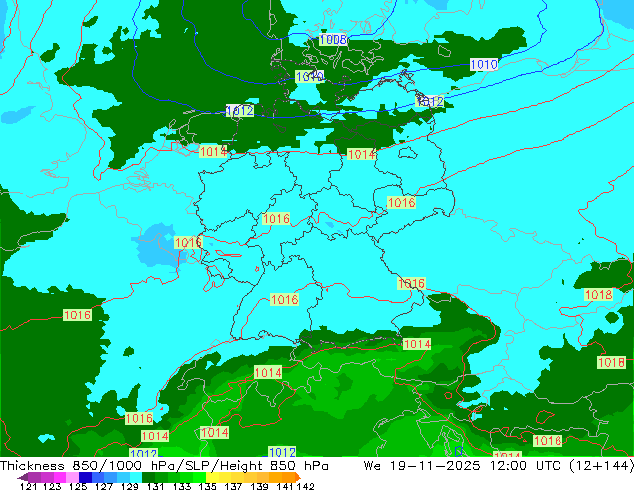Image resolution: width=634 pixels, height=490 pixels.
Task: Click the legend value 125
Action: pyautogui.click(x=78, y=486)
